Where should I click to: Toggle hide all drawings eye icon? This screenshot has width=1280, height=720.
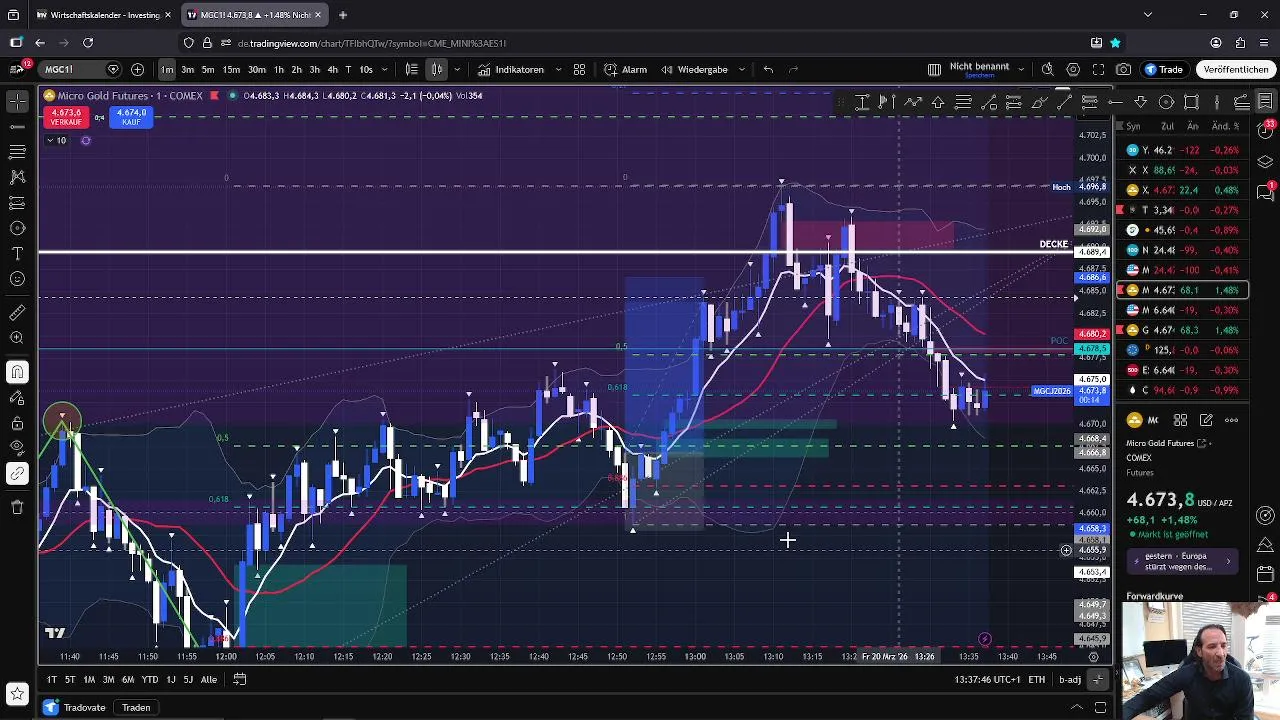pyautogui.click(x=17, y=448)
